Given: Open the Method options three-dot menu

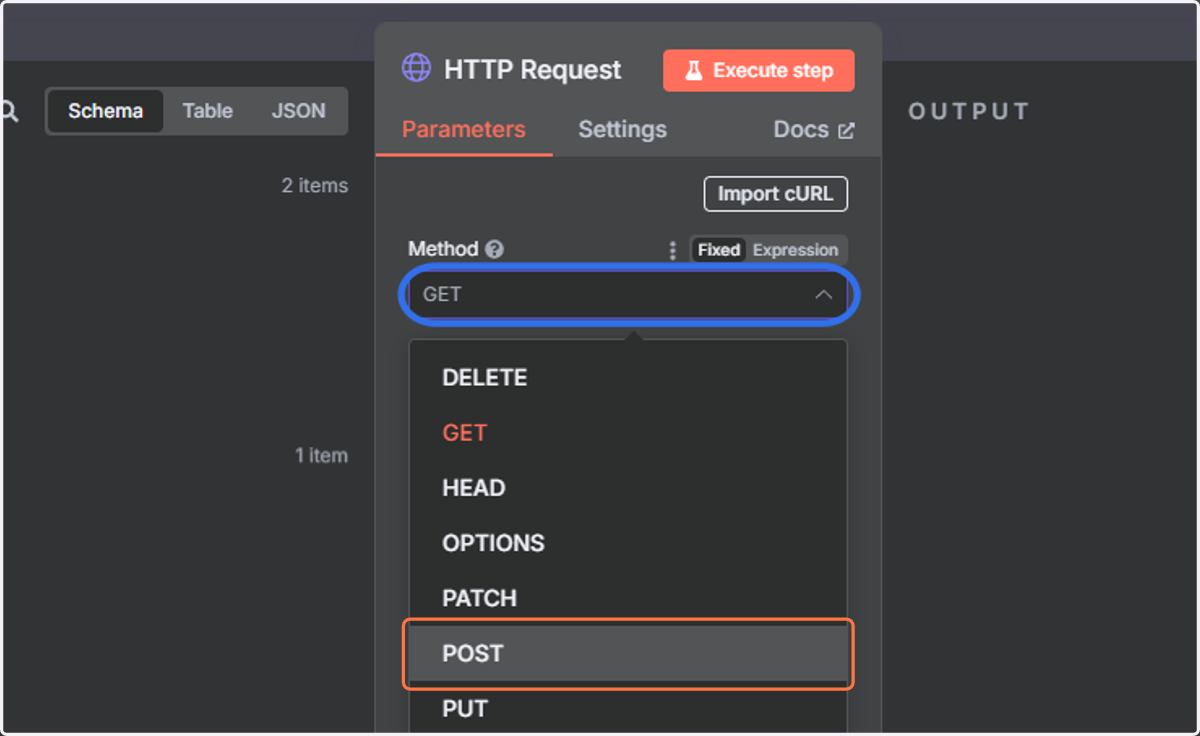Looking at the screenshot, I should 672,250.
